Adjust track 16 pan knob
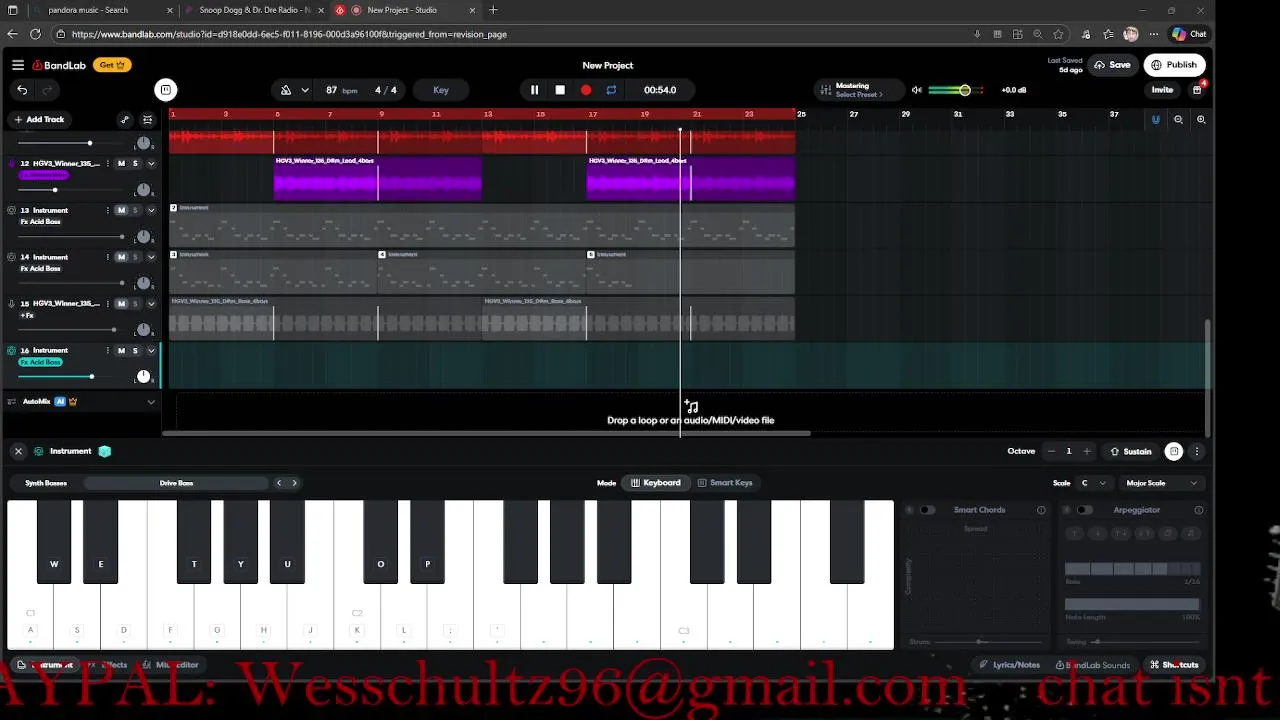 (143, 376)
